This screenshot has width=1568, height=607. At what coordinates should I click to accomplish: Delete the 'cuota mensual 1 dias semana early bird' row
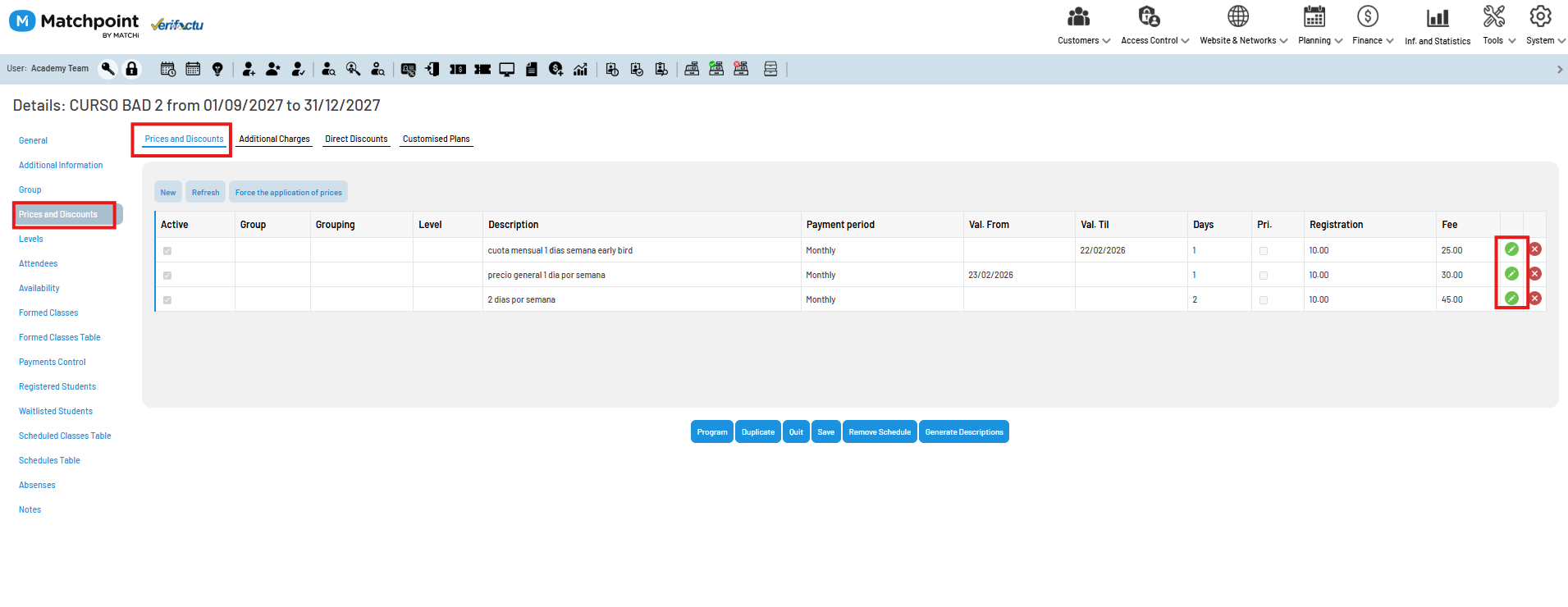click(1535, 249)
